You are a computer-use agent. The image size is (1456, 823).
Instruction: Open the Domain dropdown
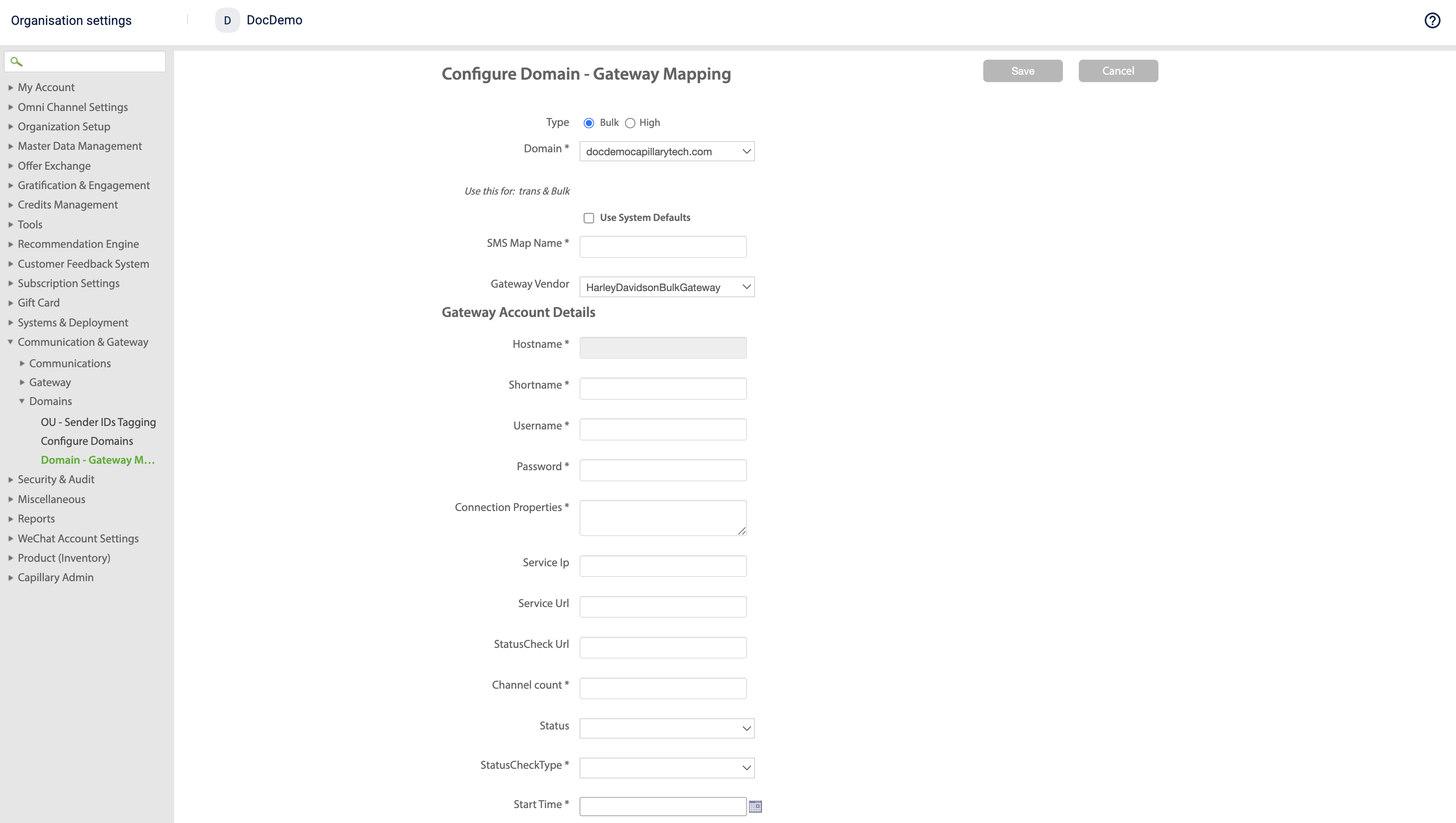pos(666,151)
